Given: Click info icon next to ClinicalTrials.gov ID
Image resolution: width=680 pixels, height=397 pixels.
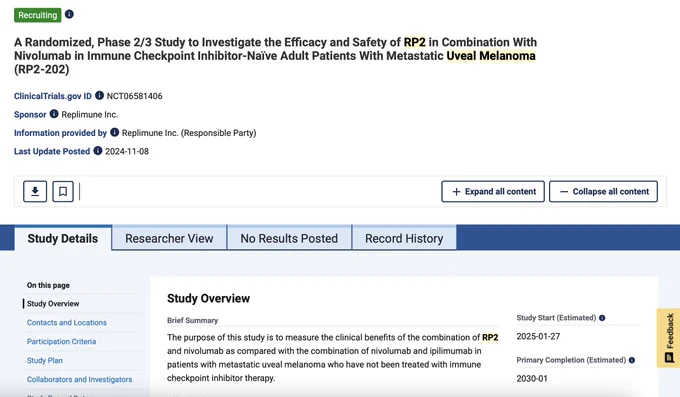Looking at the screenshot, I should [x=99, y=95].
